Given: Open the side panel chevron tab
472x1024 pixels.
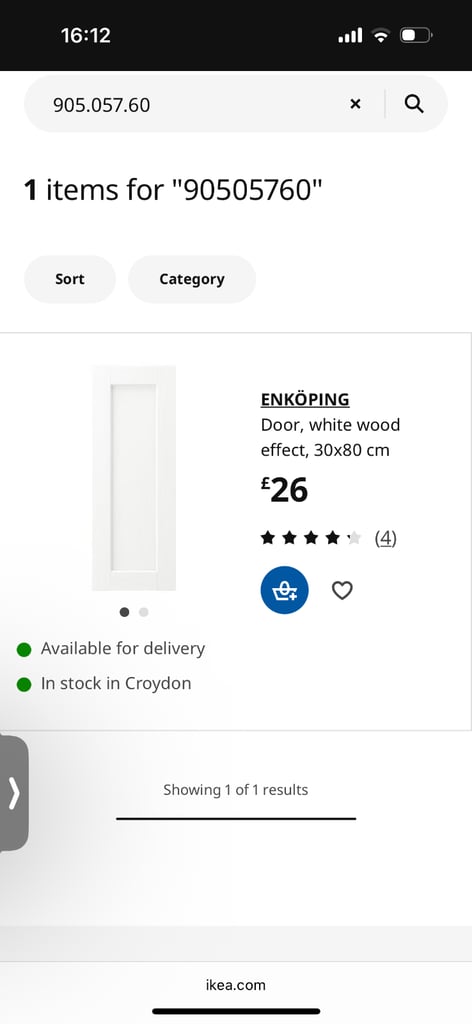Looking at the screenshot, I should point(14,793).
